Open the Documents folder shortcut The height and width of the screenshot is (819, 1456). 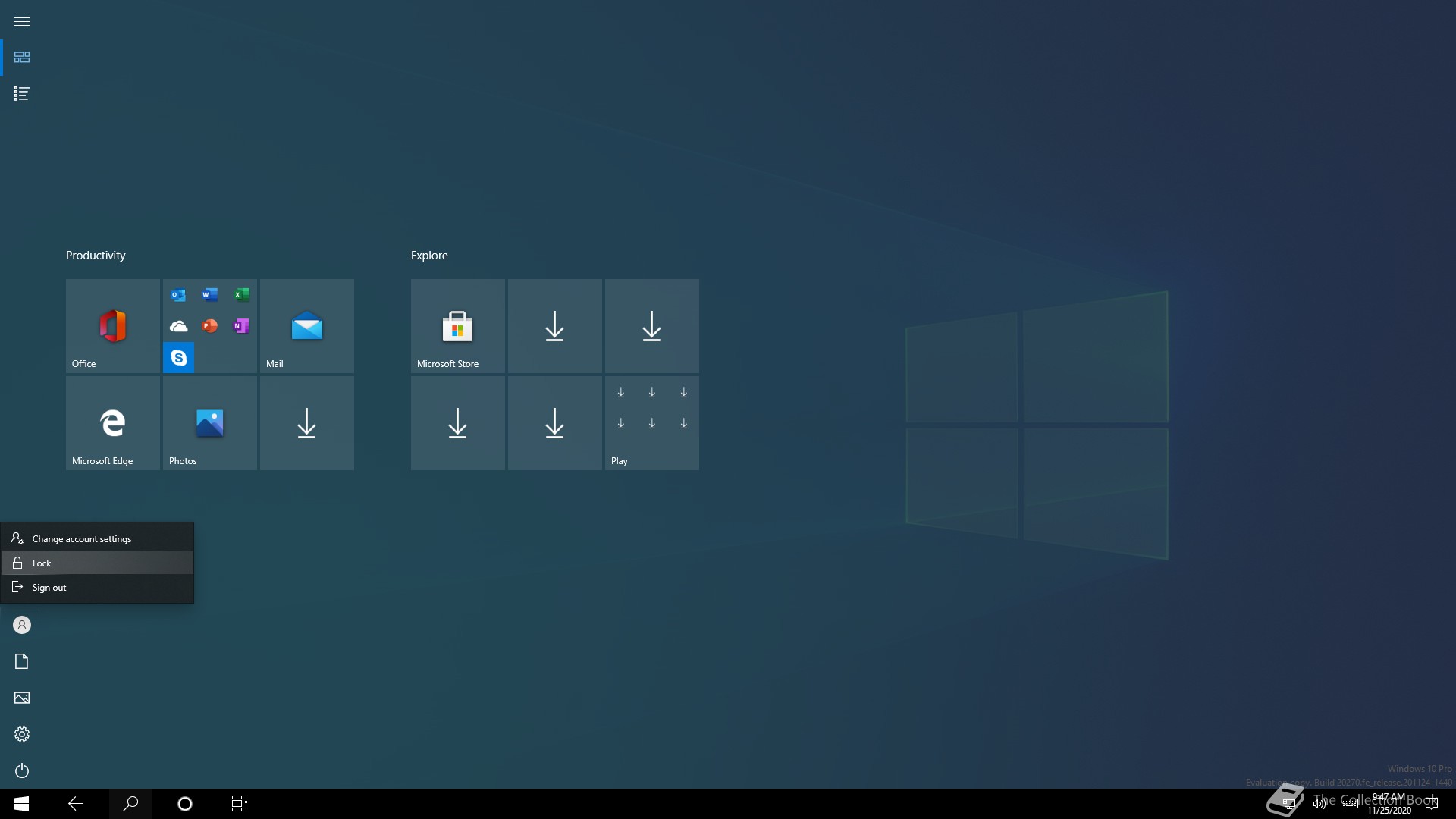[22, 661]
